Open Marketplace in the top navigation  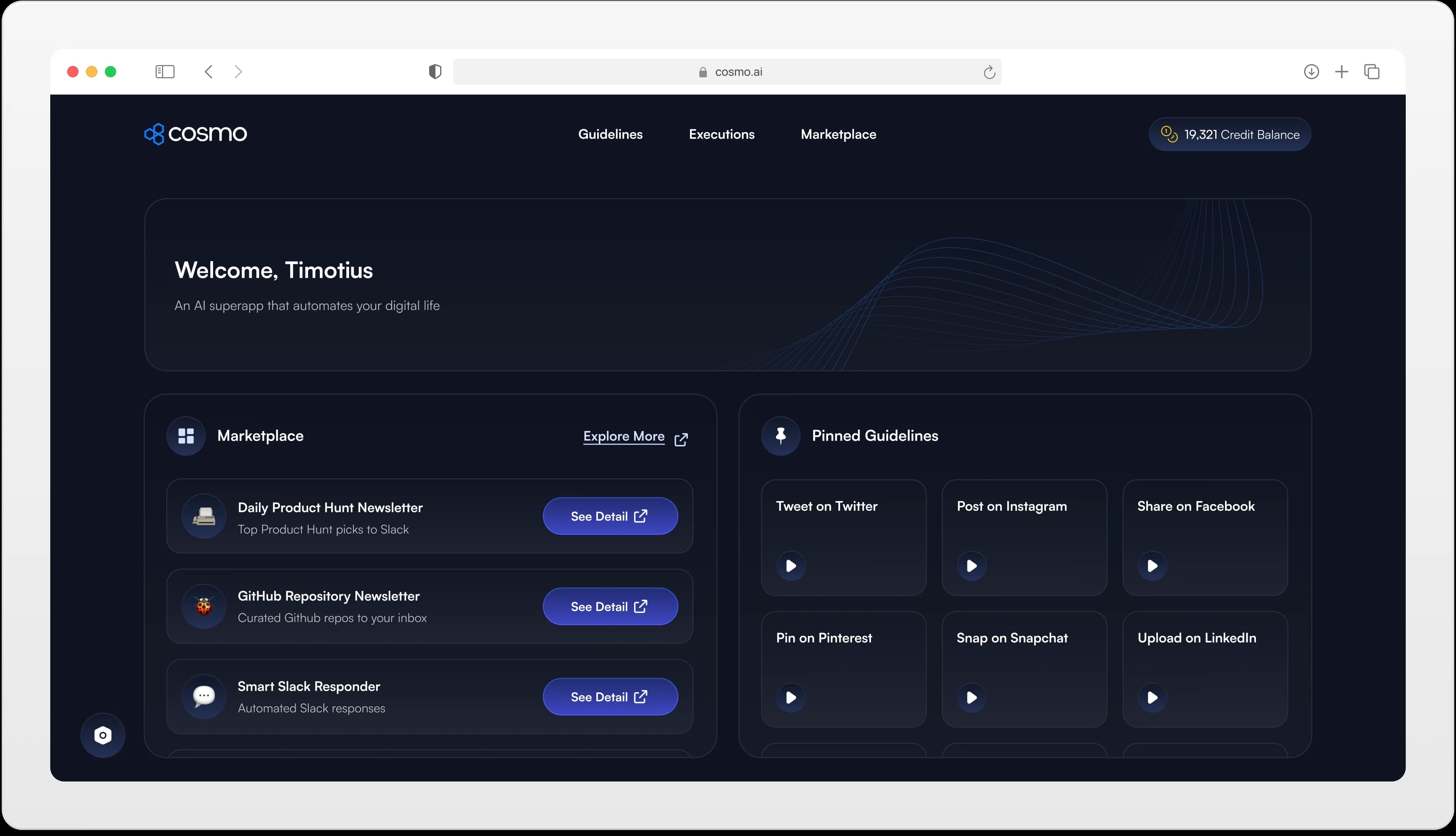click(838, 134)
